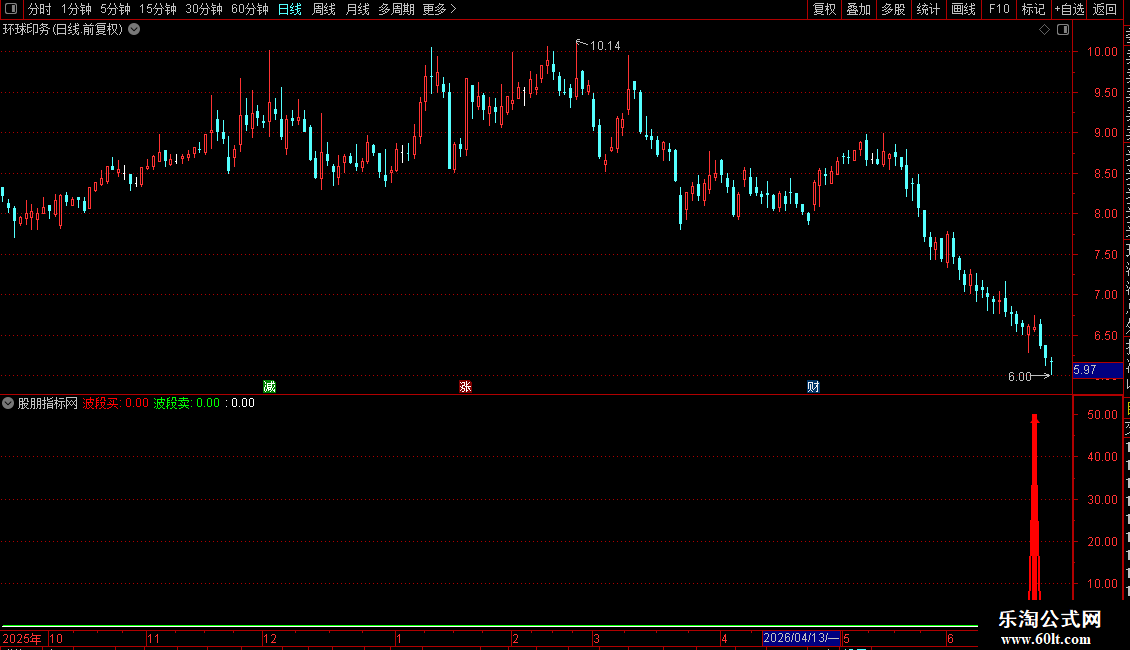The height and width of the screenshot is (650, 1130).
Task: Select the 15分钟 period tab
Action: pos(158,9)
